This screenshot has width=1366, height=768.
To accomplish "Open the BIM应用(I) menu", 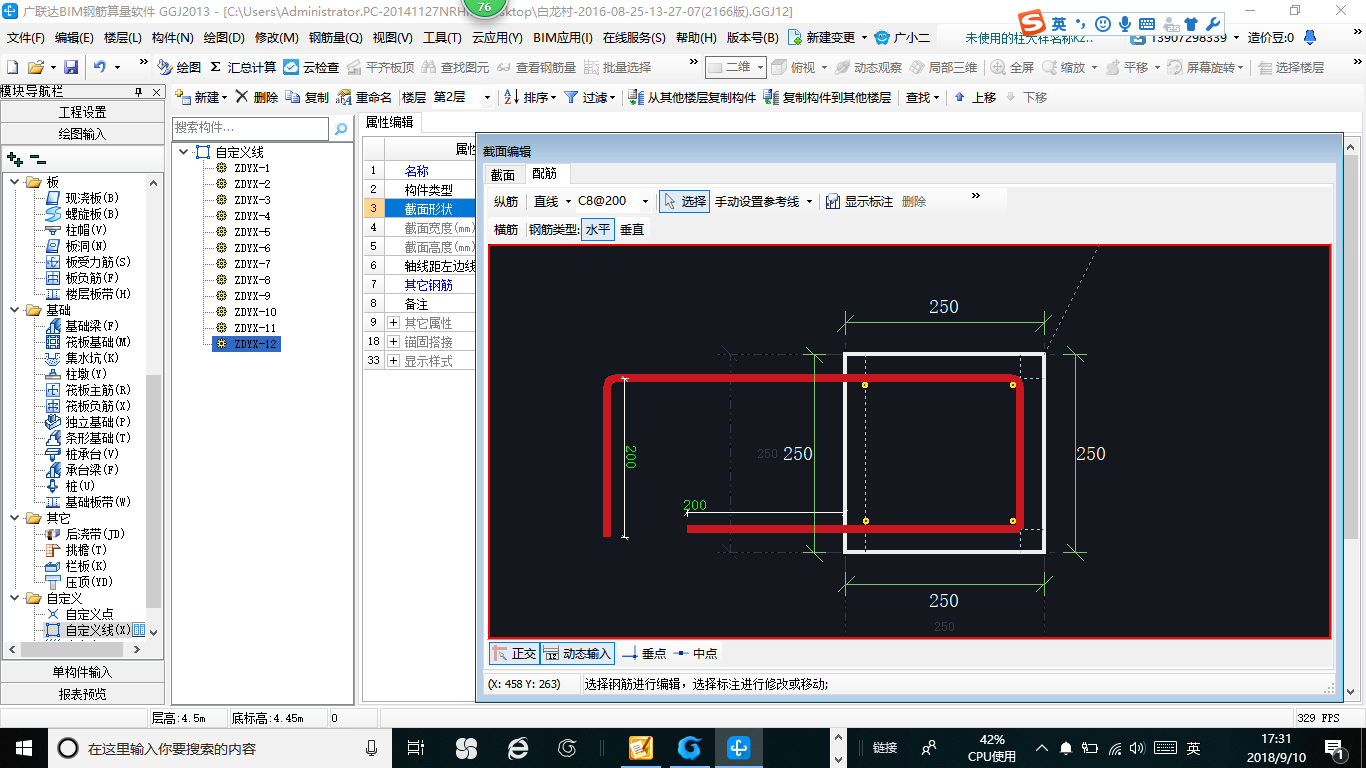I will point(563,38).
